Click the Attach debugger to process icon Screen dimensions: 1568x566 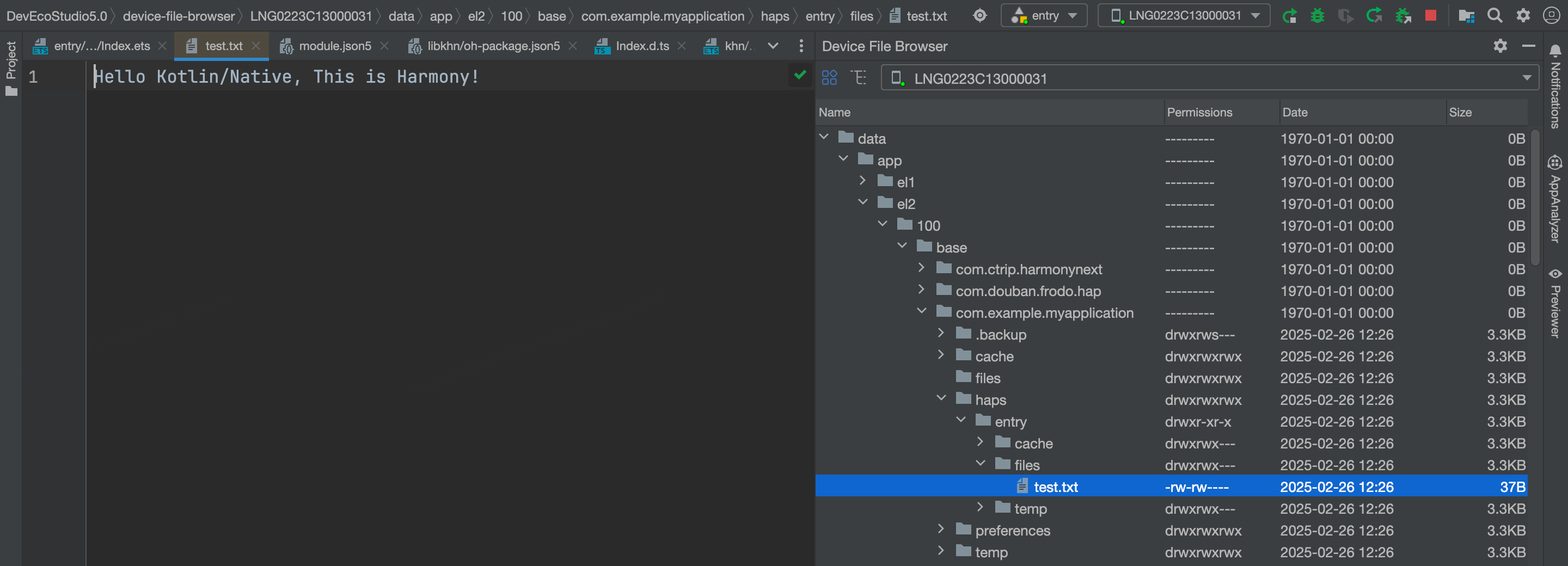coord(1403,16)
